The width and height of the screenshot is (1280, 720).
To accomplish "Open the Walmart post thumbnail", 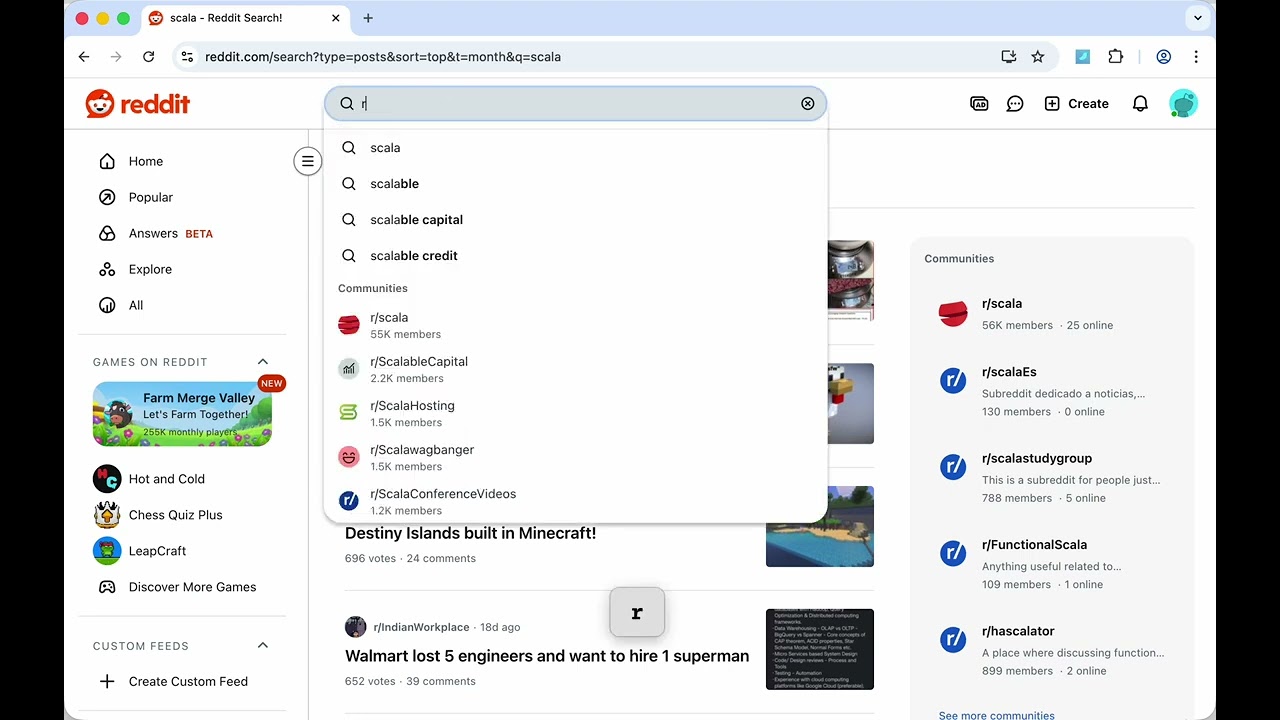I will click(x=820, y=649).
